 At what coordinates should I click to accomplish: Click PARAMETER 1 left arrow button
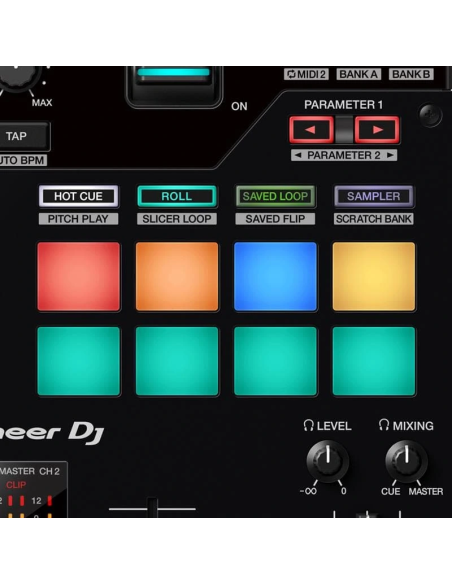(x=311, y=130)
